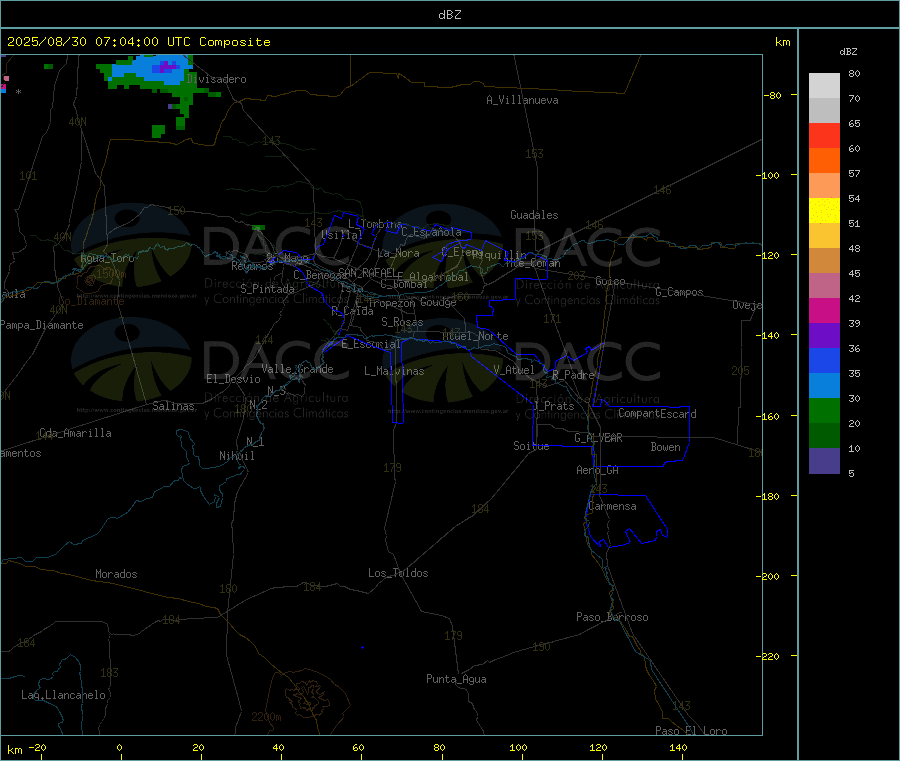
Task: Click the S_Pintada map label
Action: click(267, 289)
